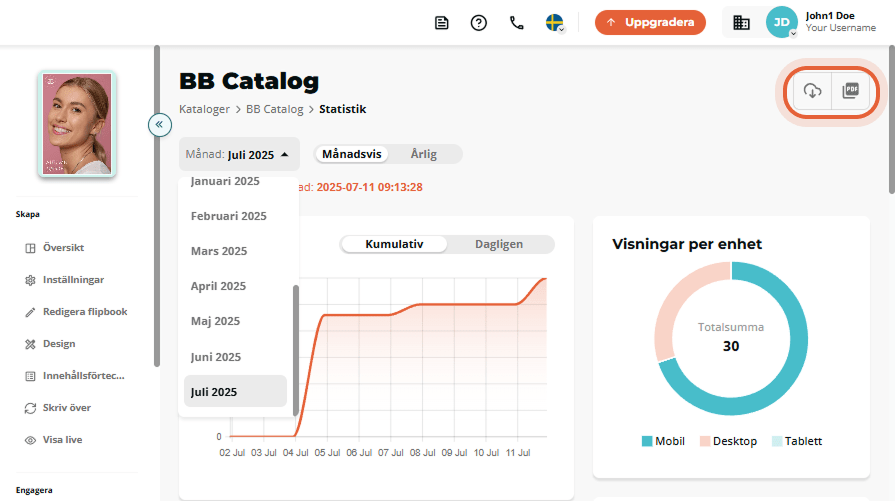Click the Visa live eye icon

pyautogui.click(x=30, y=440)
